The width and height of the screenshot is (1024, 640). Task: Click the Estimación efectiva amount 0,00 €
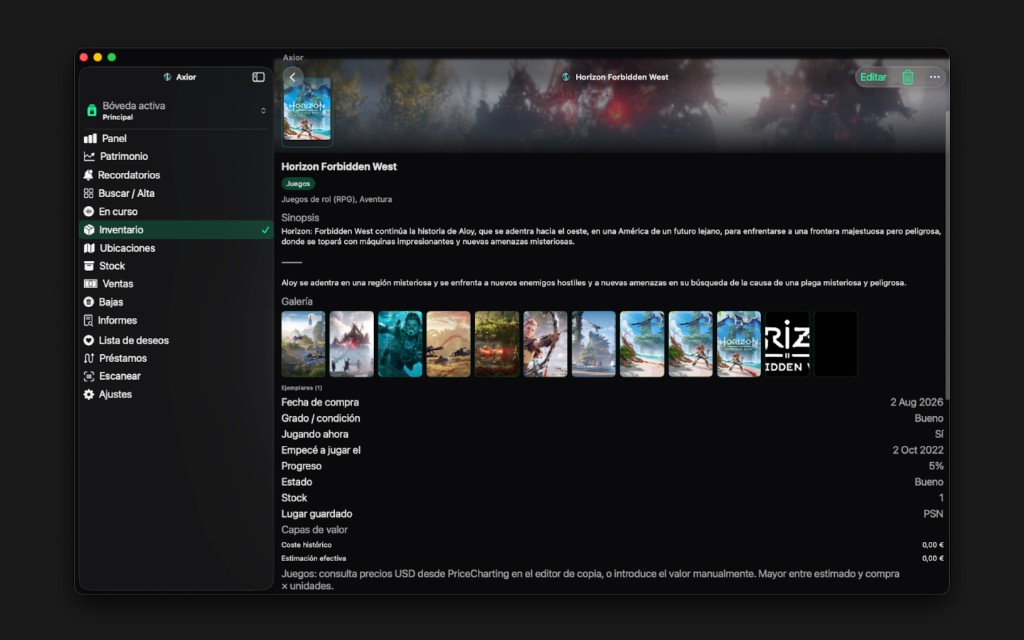click(x=933, y=558)
